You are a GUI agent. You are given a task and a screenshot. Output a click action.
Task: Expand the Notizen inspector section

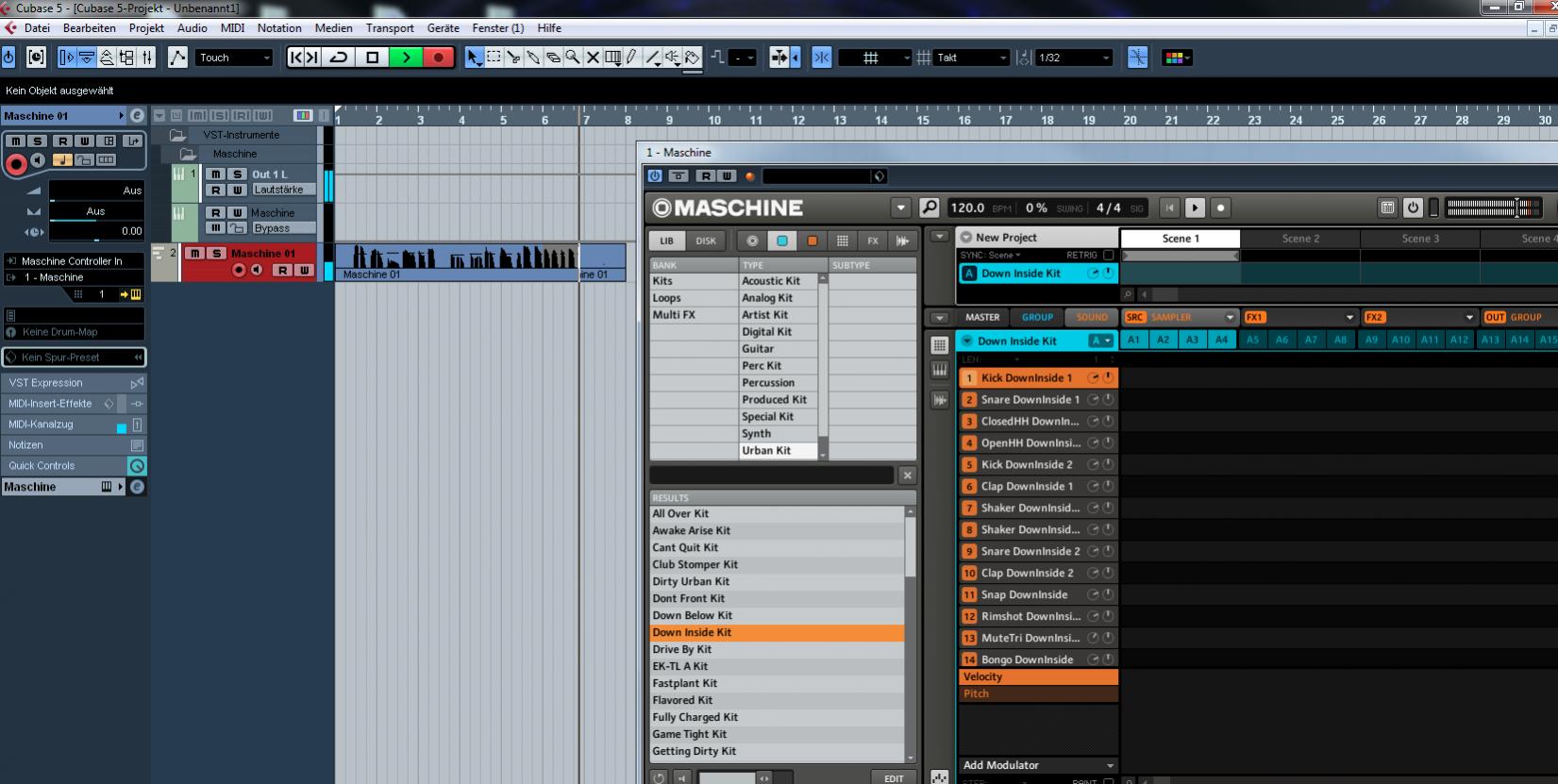tap(74, 445)
